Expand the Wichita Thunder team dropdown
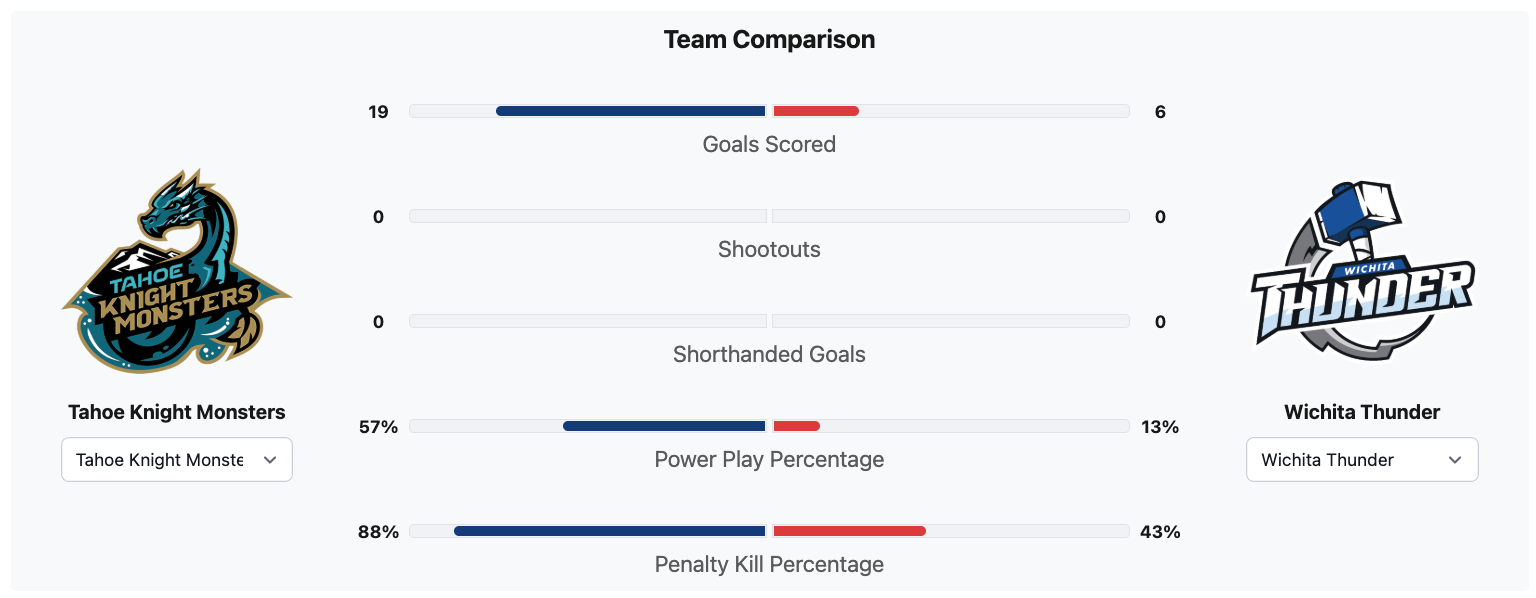 (1362, 460)
